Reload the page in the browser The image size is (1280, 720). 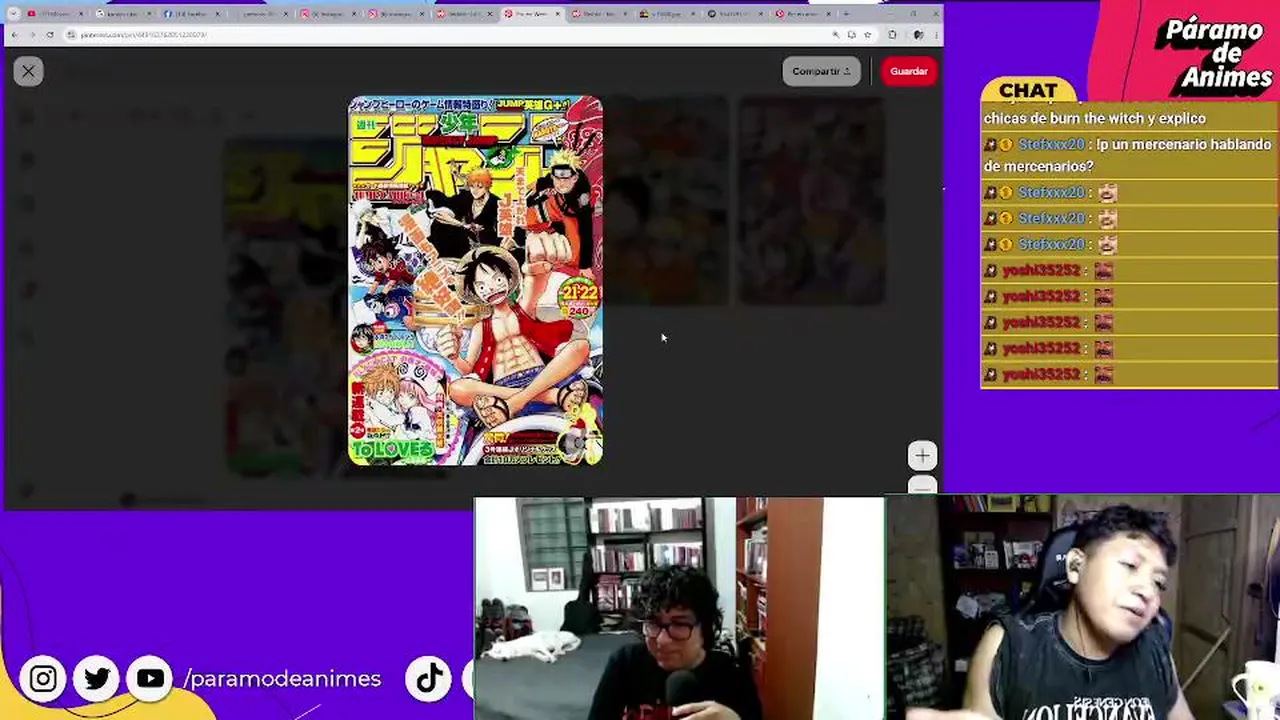tap(50, 35)
